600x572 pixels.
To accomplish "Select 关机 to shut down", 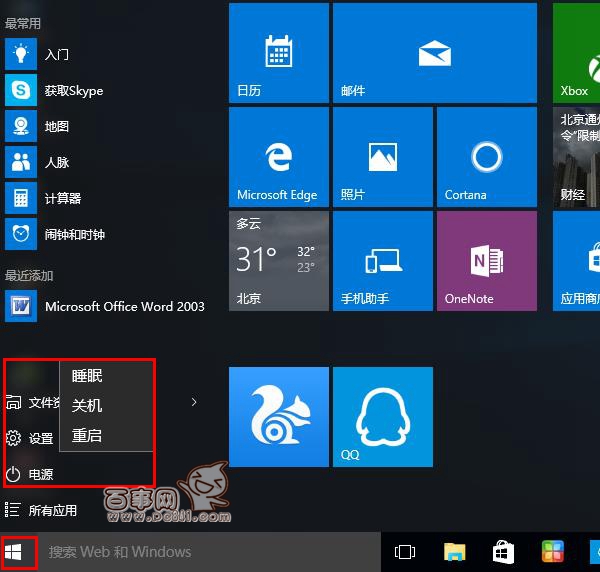I will [88, 406].
